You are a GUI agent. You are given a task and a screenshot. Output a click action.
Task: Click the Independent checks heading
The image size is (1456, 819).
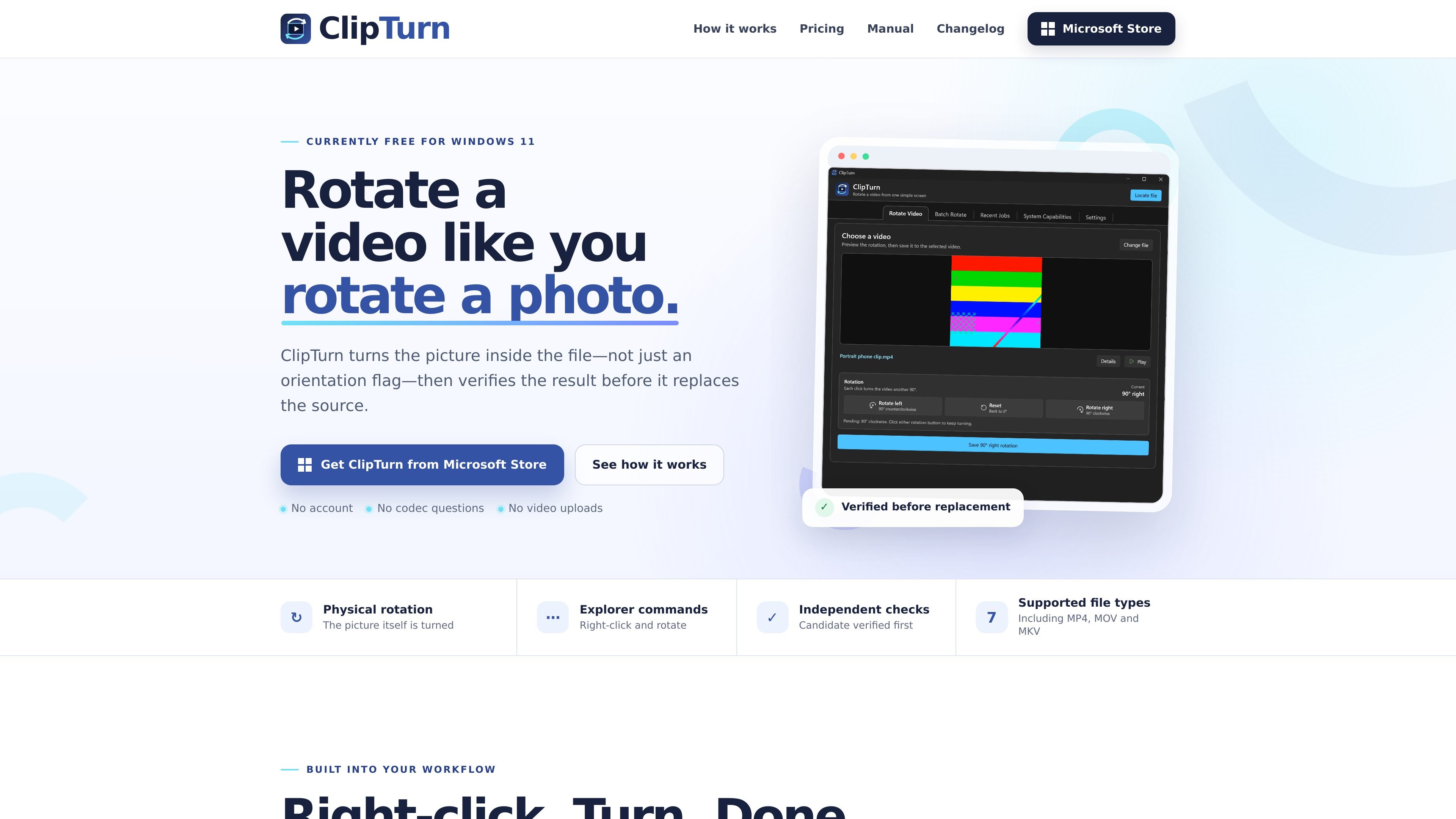click(x=864, y=609)
